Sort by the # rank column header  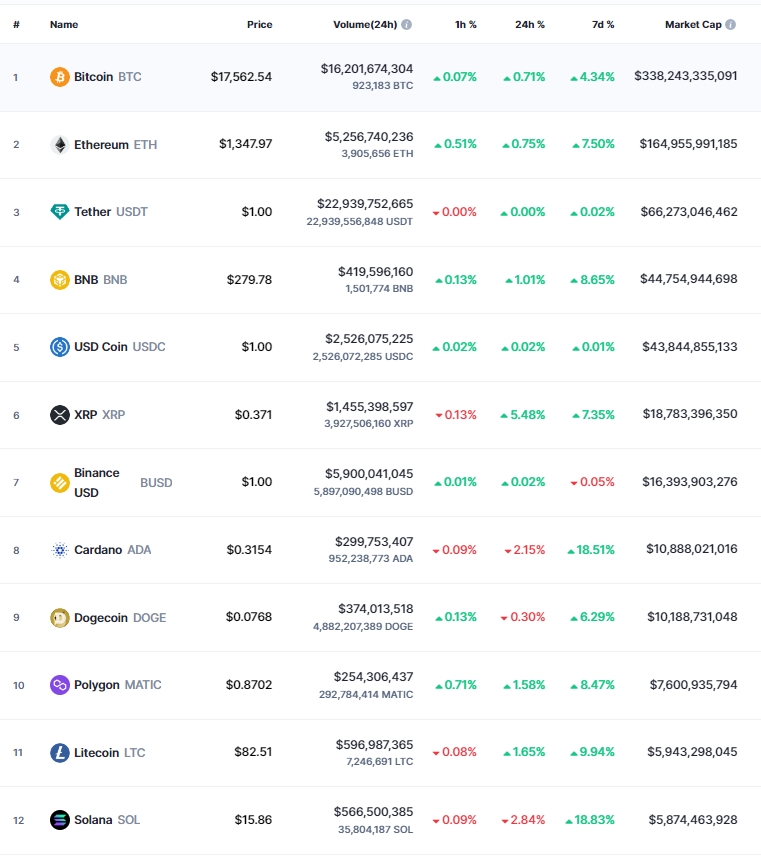pos(16,25)
